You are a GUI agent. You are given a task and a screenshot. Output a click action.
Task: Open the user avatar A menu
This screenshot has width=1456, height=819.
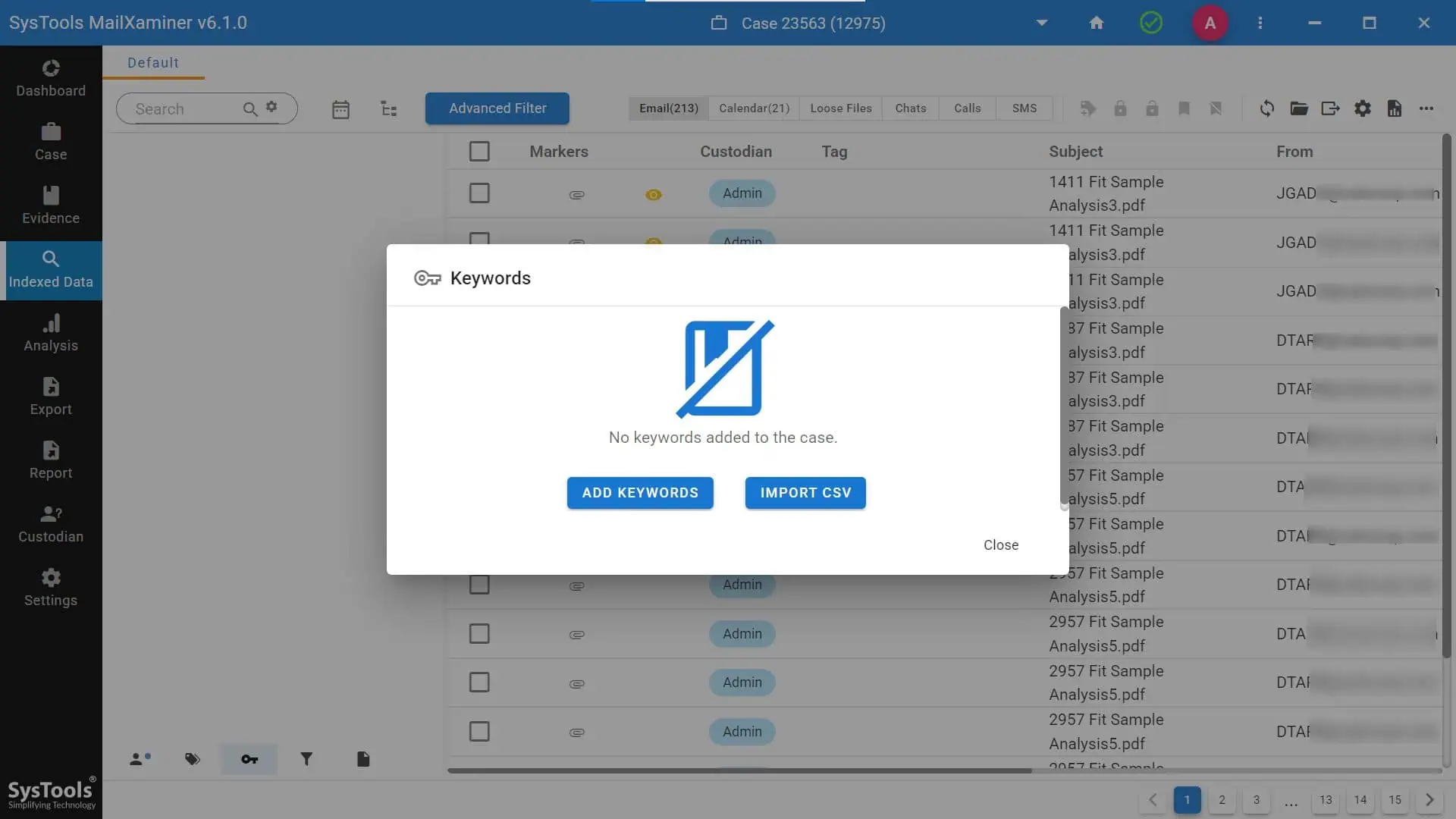[x=1210, y=23]
